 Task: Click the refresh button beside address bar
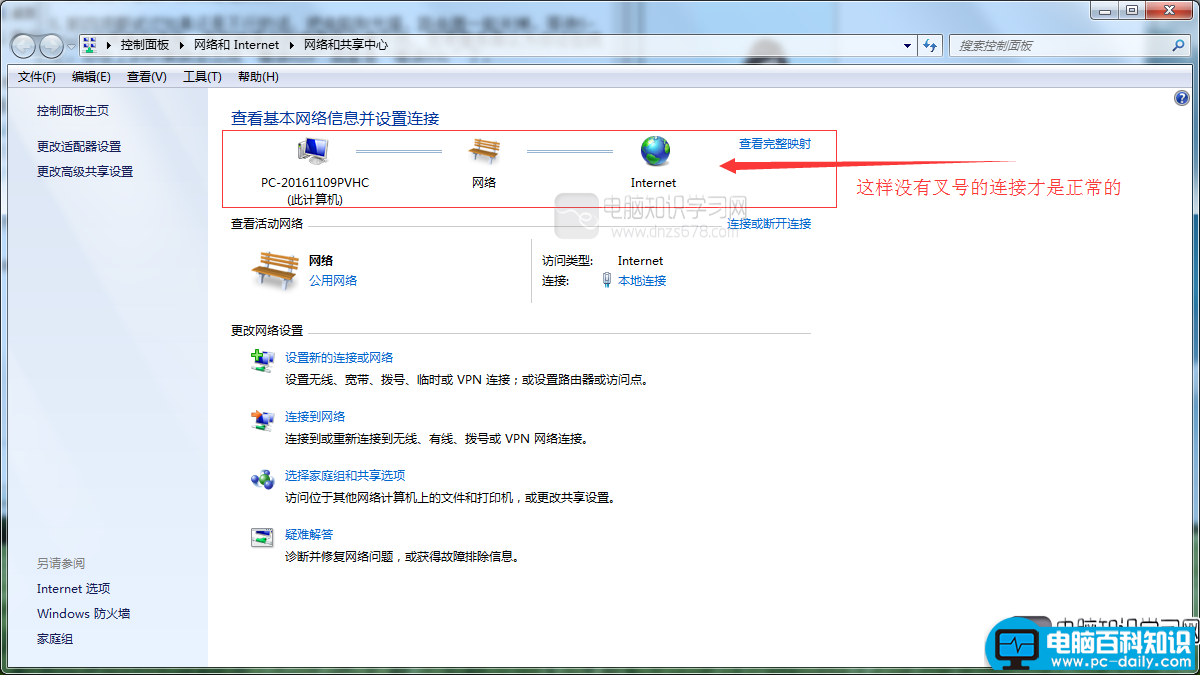point(931,46)
